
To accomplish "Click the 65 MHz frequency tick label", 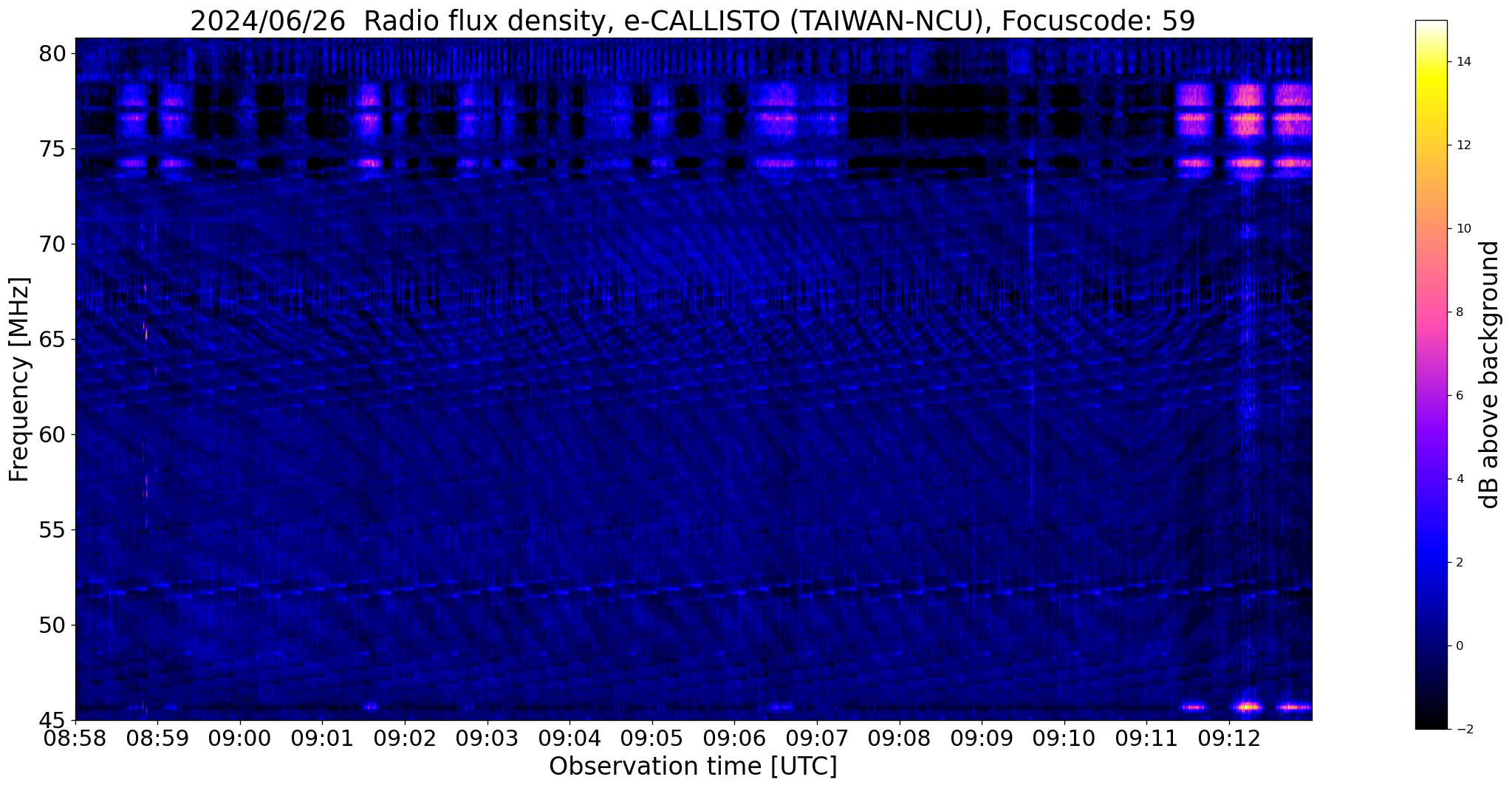I will tap(53, 339).
